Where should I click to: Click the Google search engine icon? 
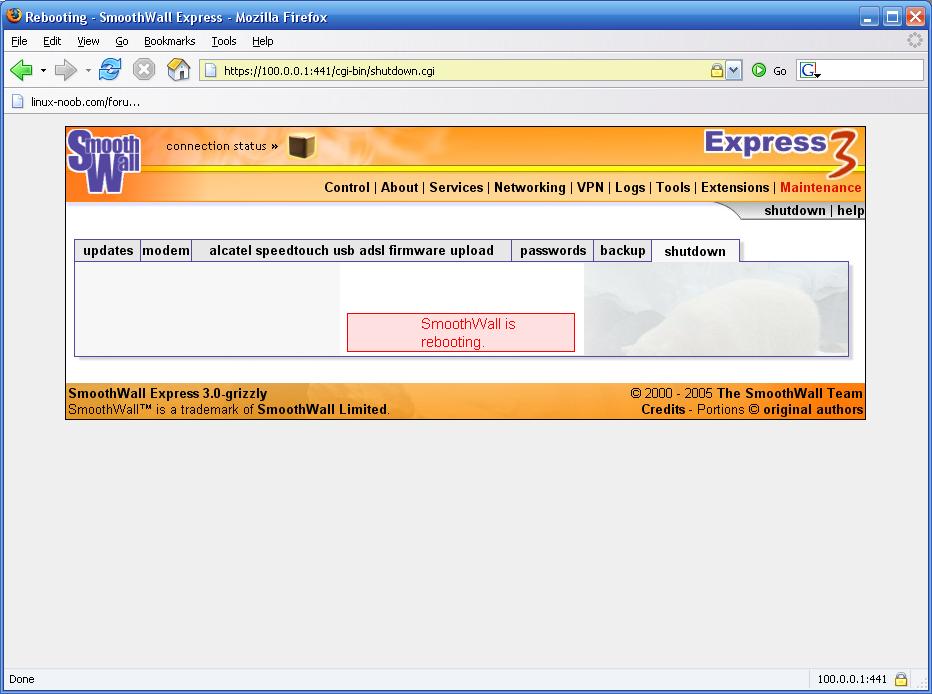(810, 71)
